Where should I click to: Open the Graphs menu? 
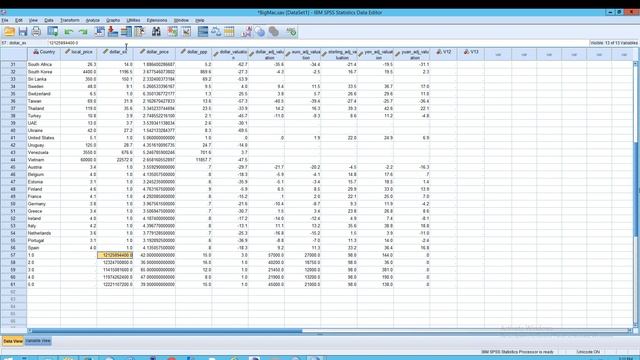coord(113,20)
